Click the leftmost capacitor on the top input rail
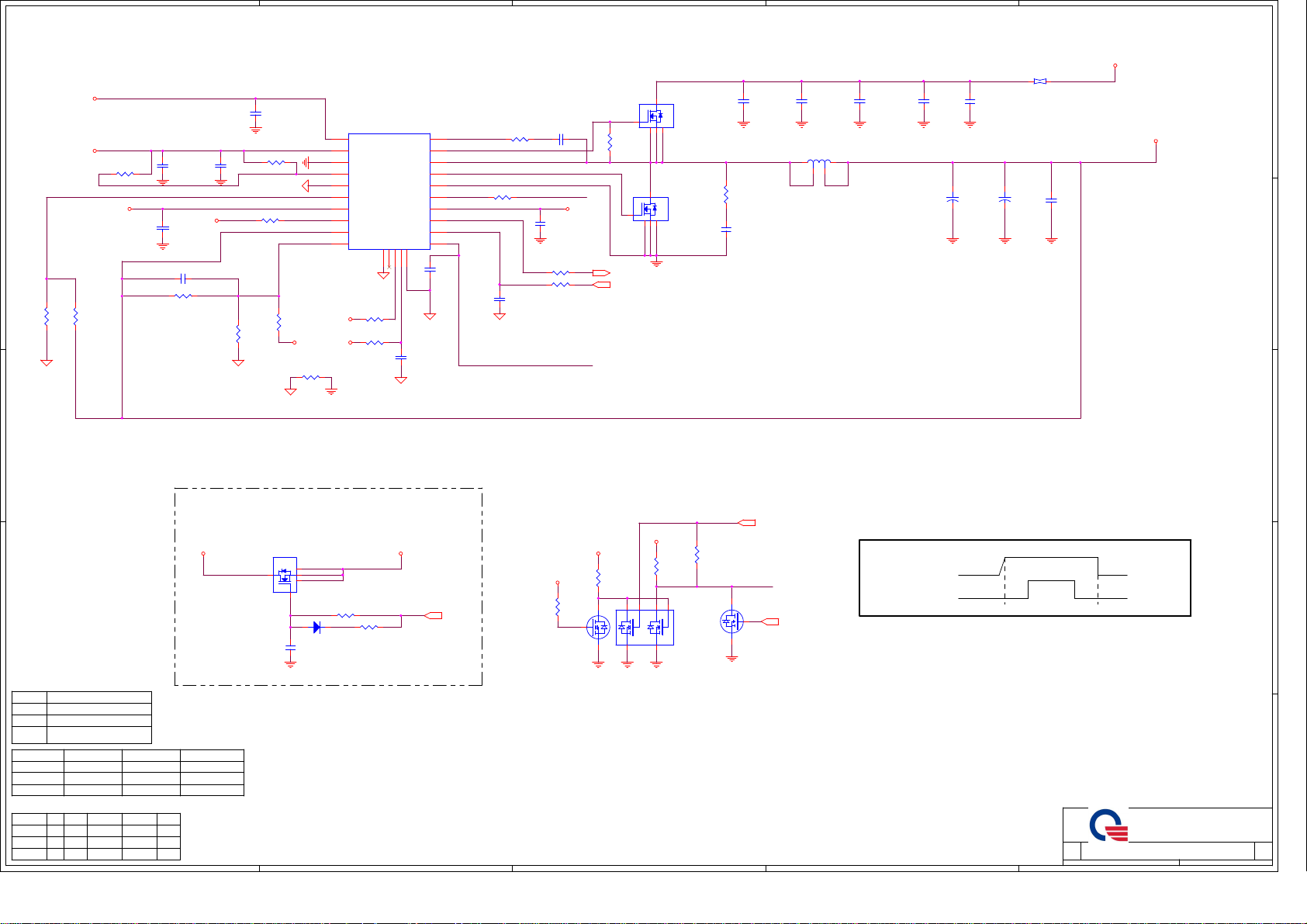This screenshot has height=924, width=1307. [743, 102]
